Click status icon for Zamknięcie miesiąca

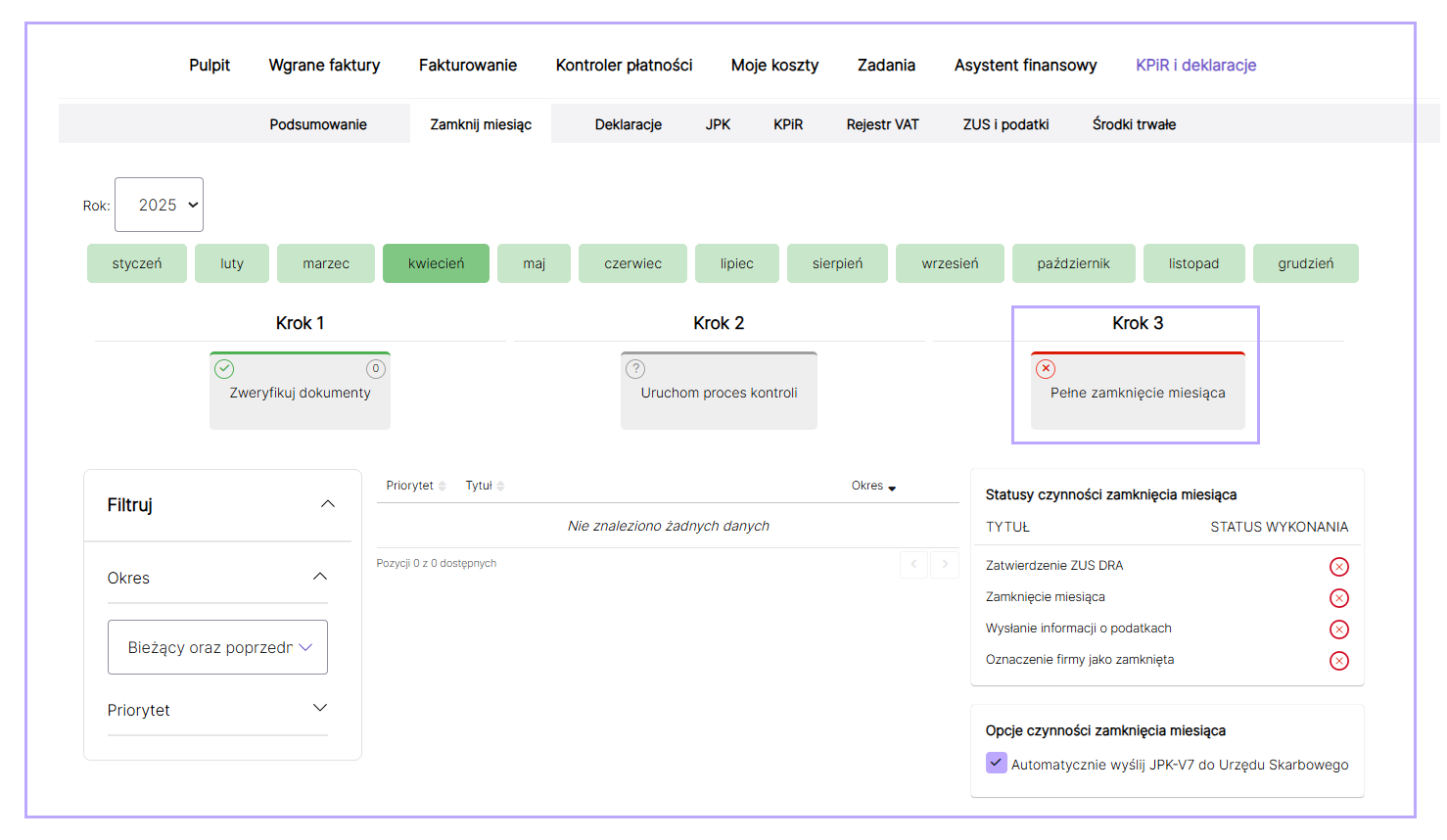(1339, 598)
